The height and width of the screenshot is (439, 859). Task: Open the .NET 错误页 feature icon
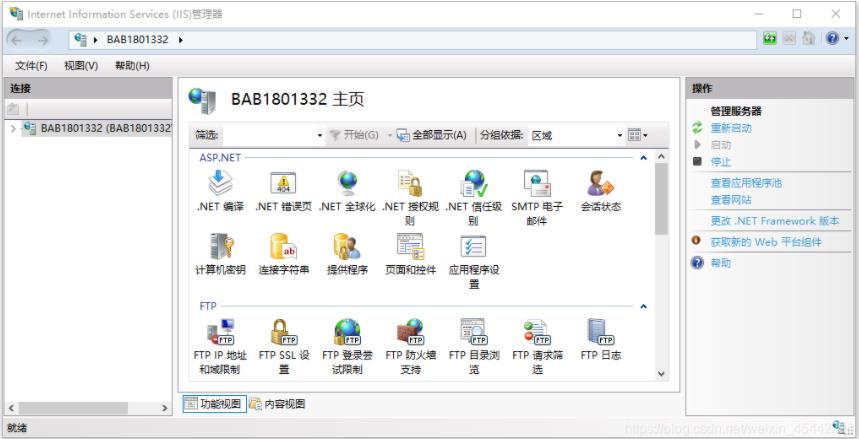(x=283, y=185)
